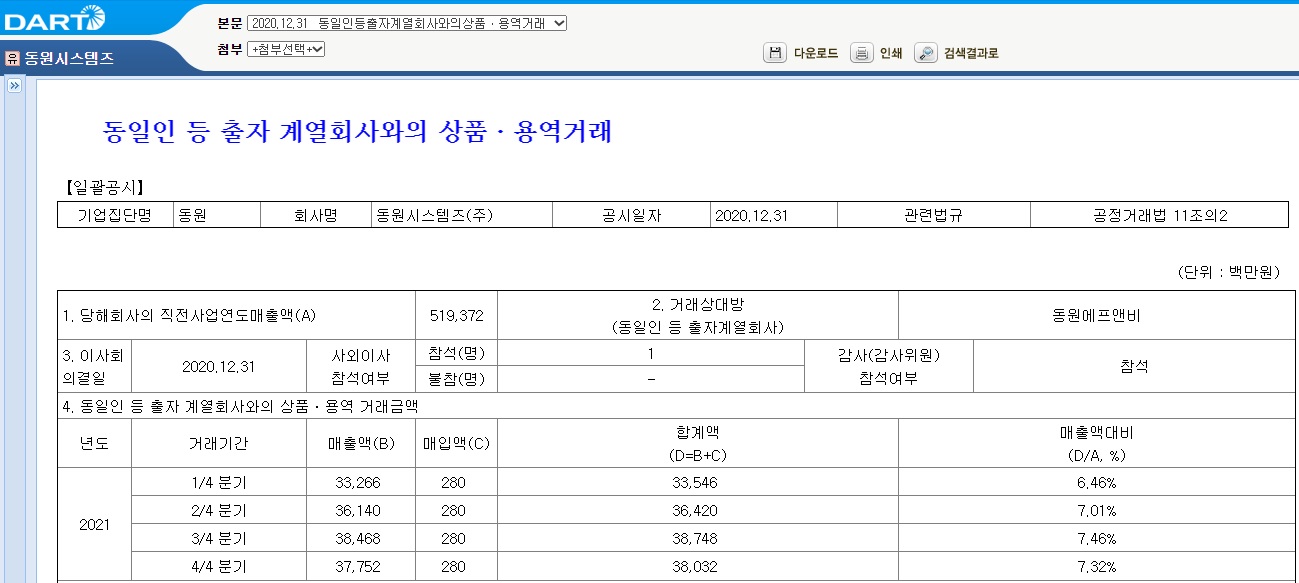This screenshot has height=583, width=1299.
Task: Select the 기업집단명 header cell
Action: (115, 215)
